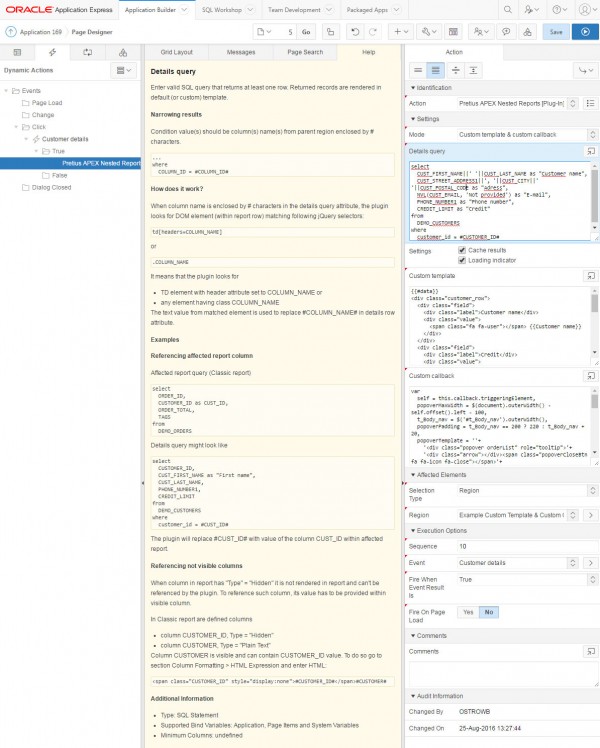Open Action list-of-values picker icon

(590, 104)
